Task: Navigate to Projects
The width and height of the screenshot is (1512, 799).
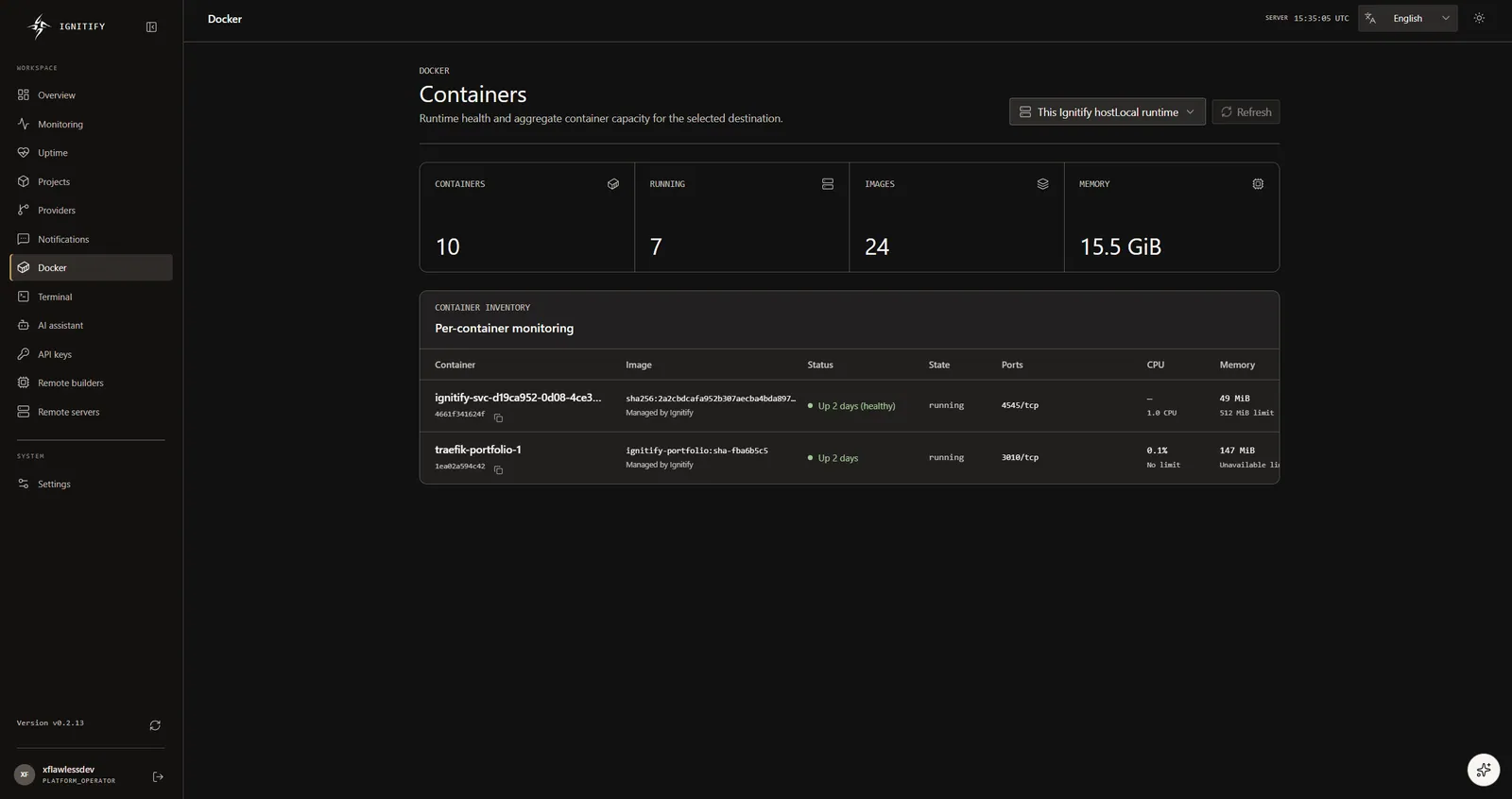Action: pyautogui.click(x=91, y=181)
